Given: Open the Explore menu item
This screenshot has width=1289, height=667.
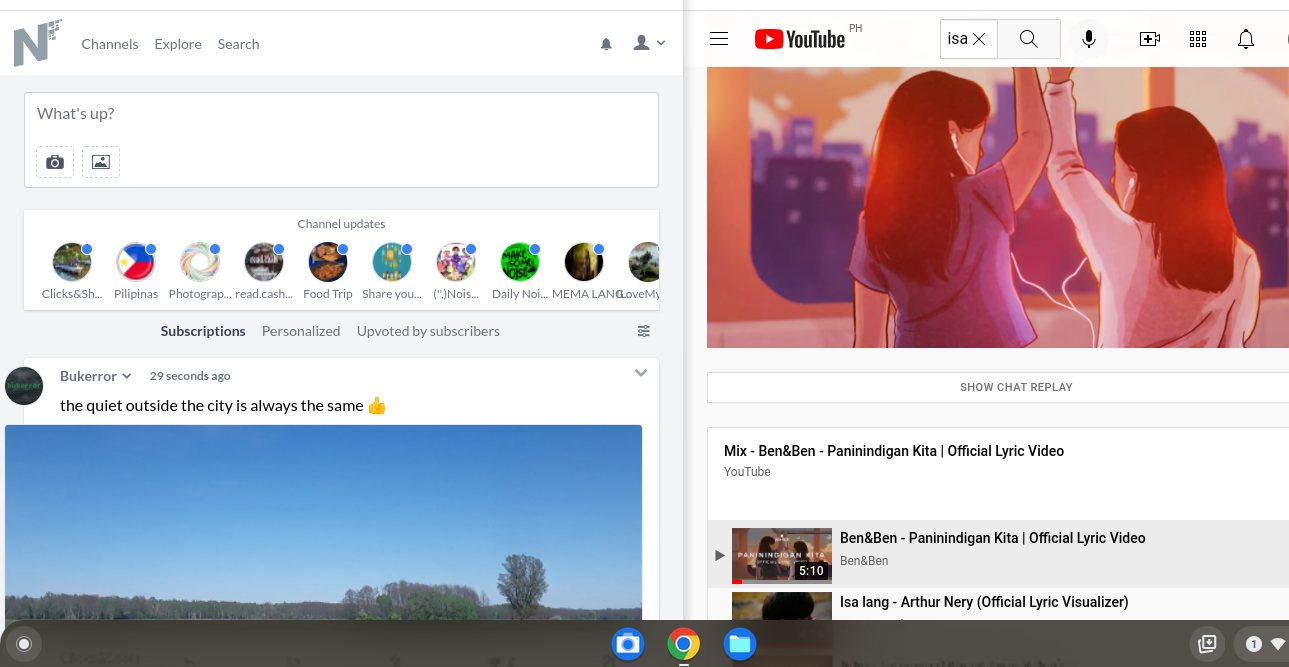Looking at the screenshot, I should pos(178,44).
